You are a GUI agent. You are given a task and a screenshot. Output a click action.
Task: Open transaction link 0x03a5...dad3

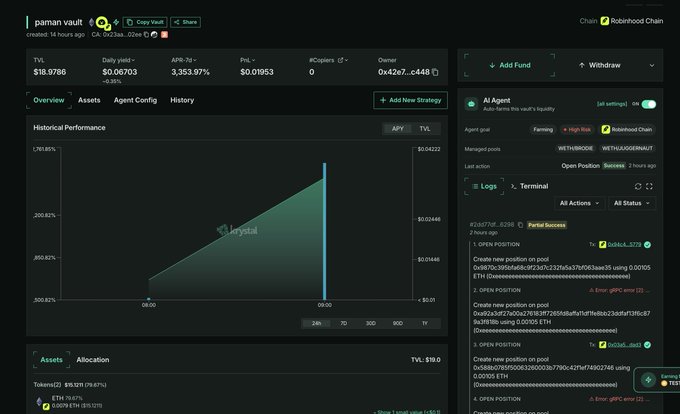(624, 345)
